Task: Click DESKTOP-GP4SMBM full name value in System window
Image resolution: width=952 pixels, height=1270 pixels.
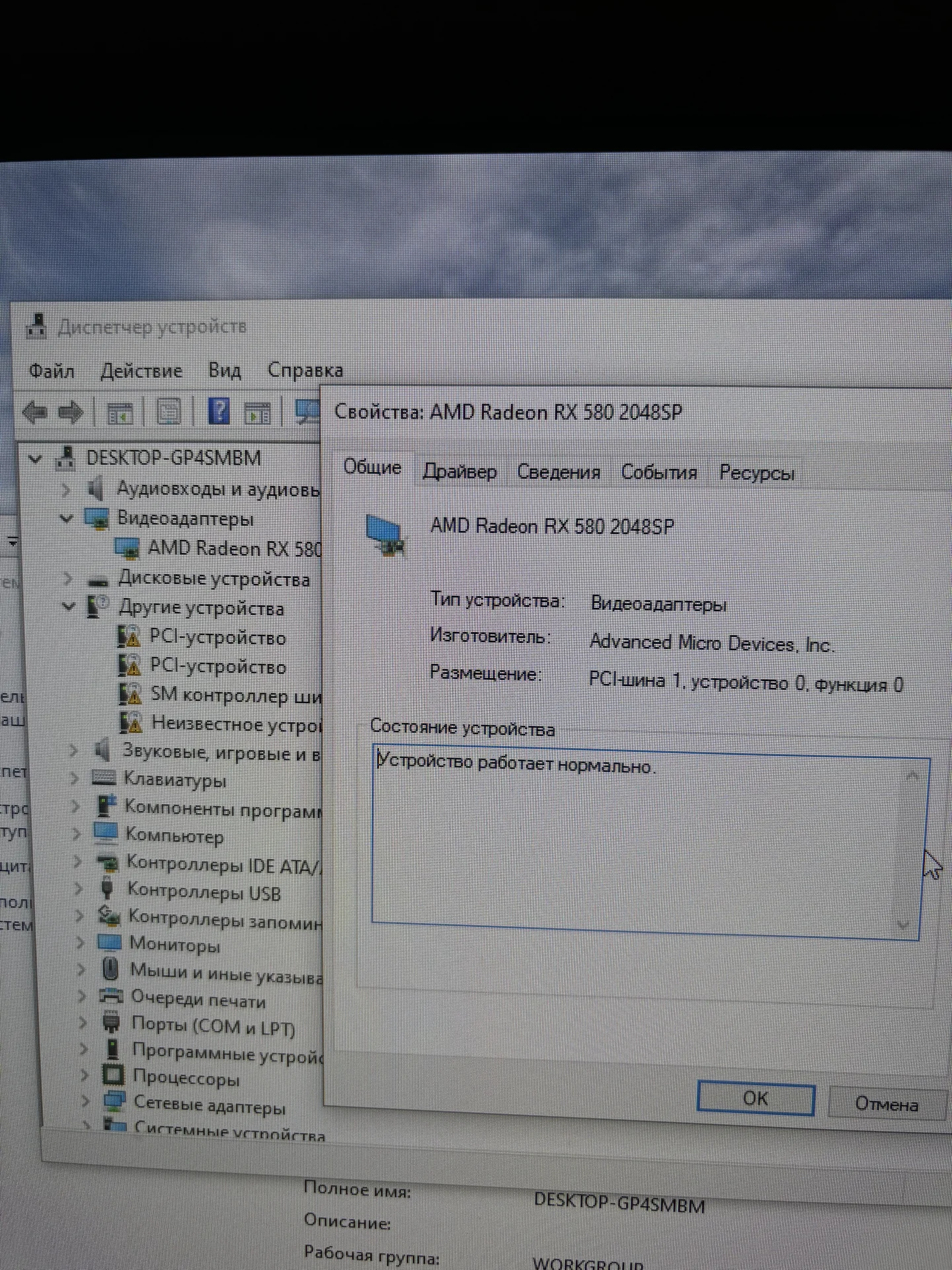Action: click(619, 1203)
